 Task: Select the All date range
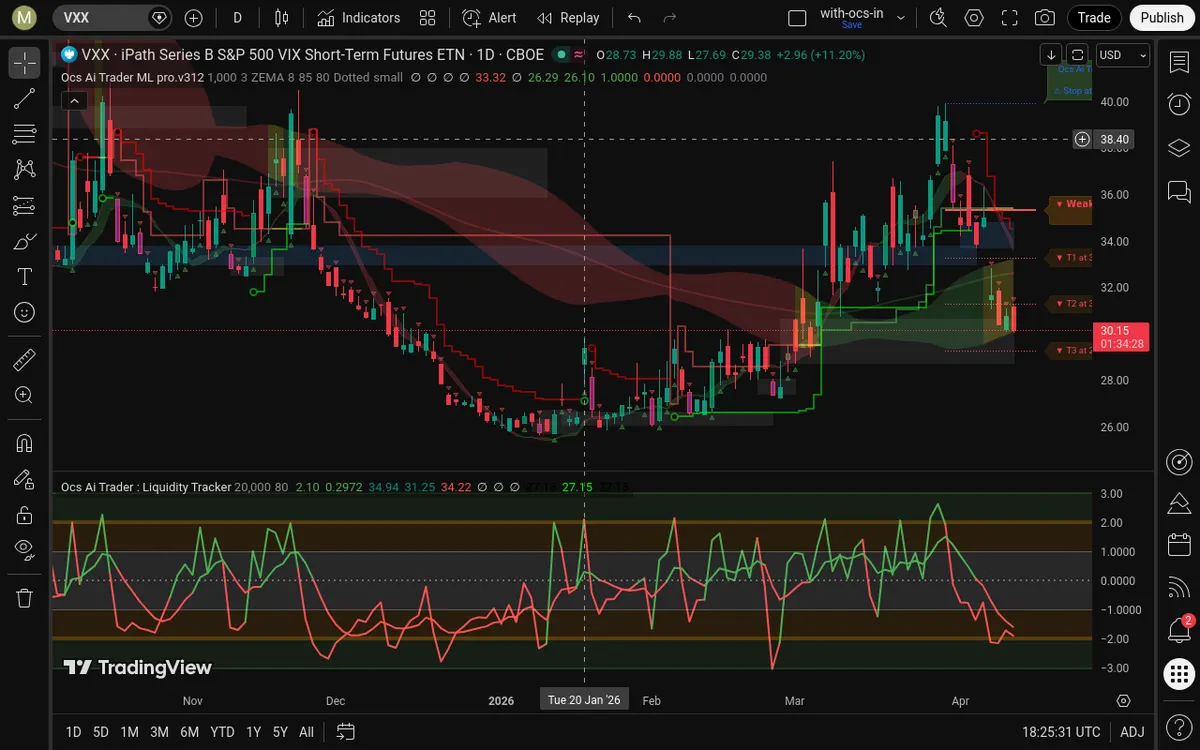pos(307,732)
